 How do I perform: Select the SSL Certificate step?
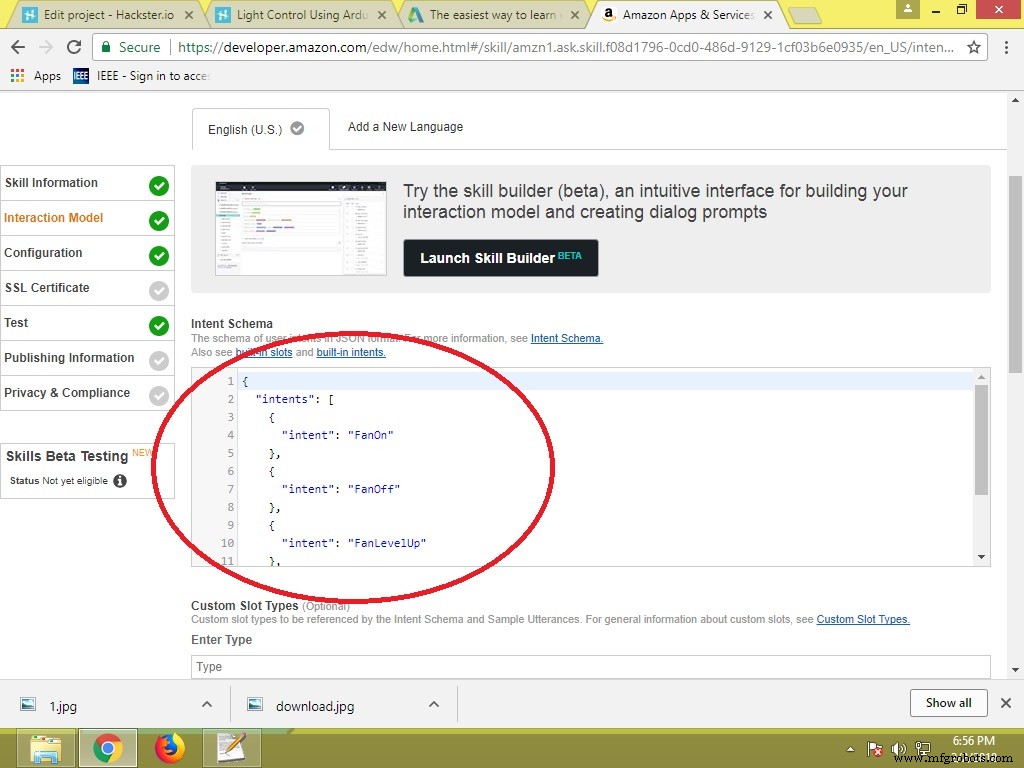pyautogui.click(x=47, y=288)
